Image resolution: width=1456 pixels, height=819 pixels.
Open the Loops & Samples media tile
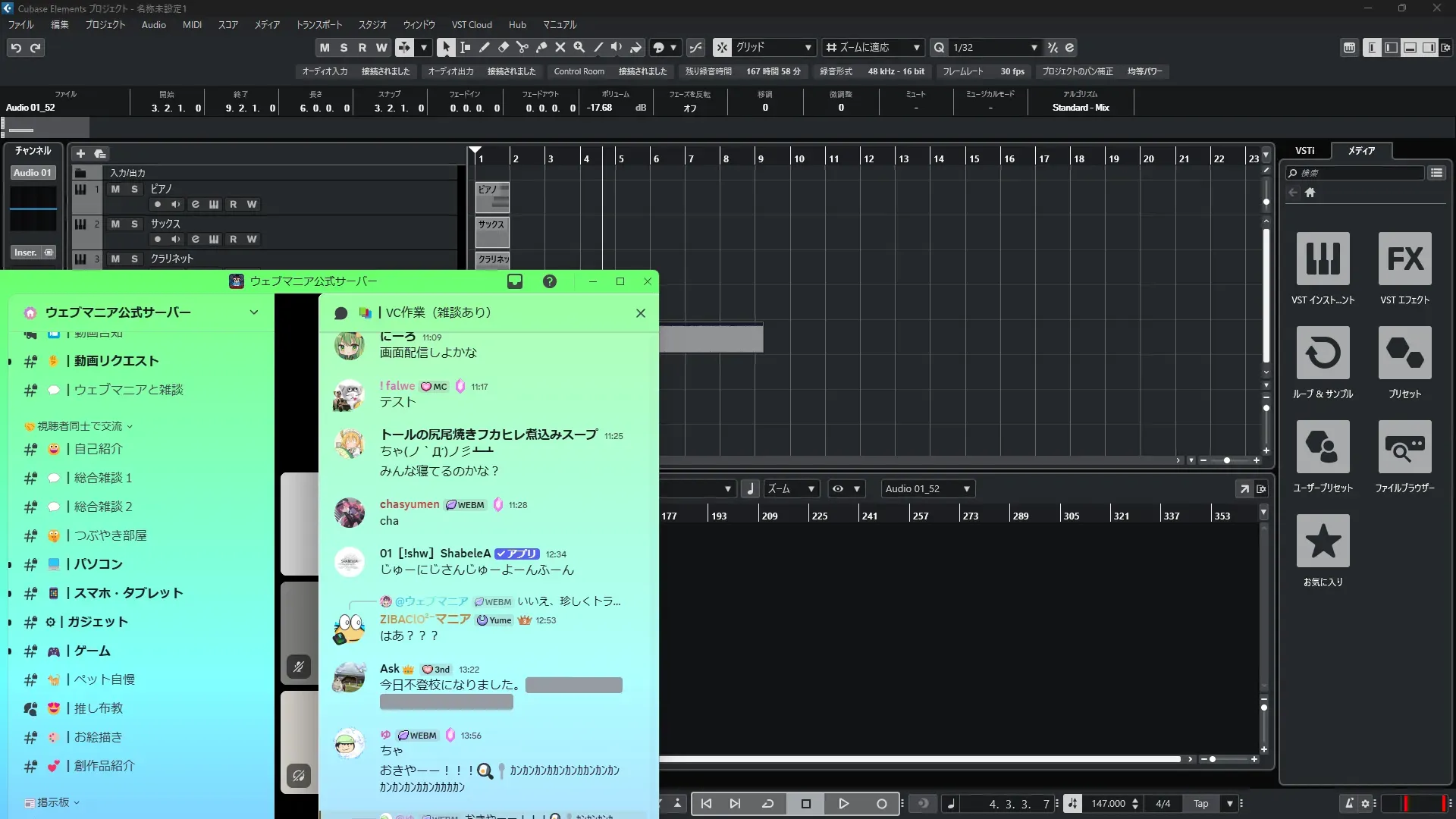(x=1323, y=353)
